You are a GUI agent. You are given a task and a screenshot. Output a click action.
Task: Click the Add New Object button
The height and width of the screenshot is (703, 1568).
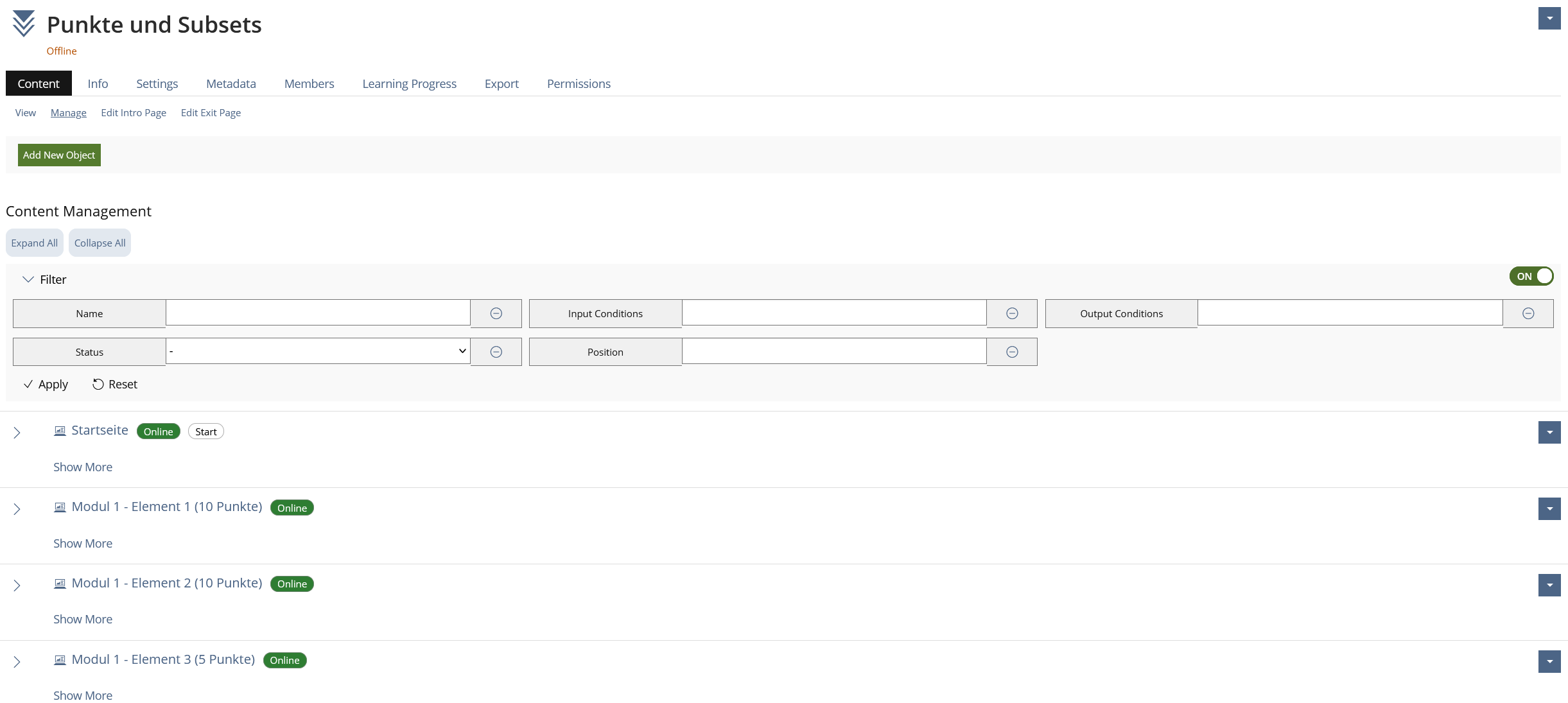click(x=59, y=155)
